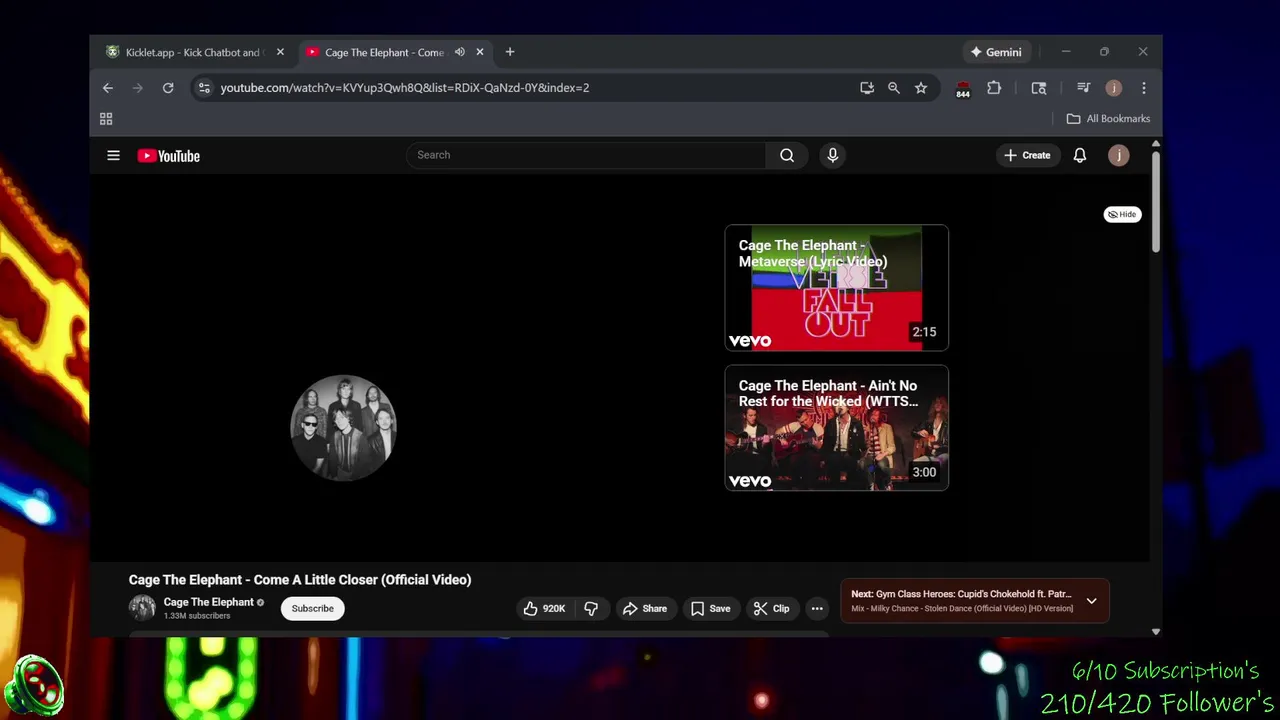Open a new browser tab
1280x720 pixels.
tap(510, 52)
